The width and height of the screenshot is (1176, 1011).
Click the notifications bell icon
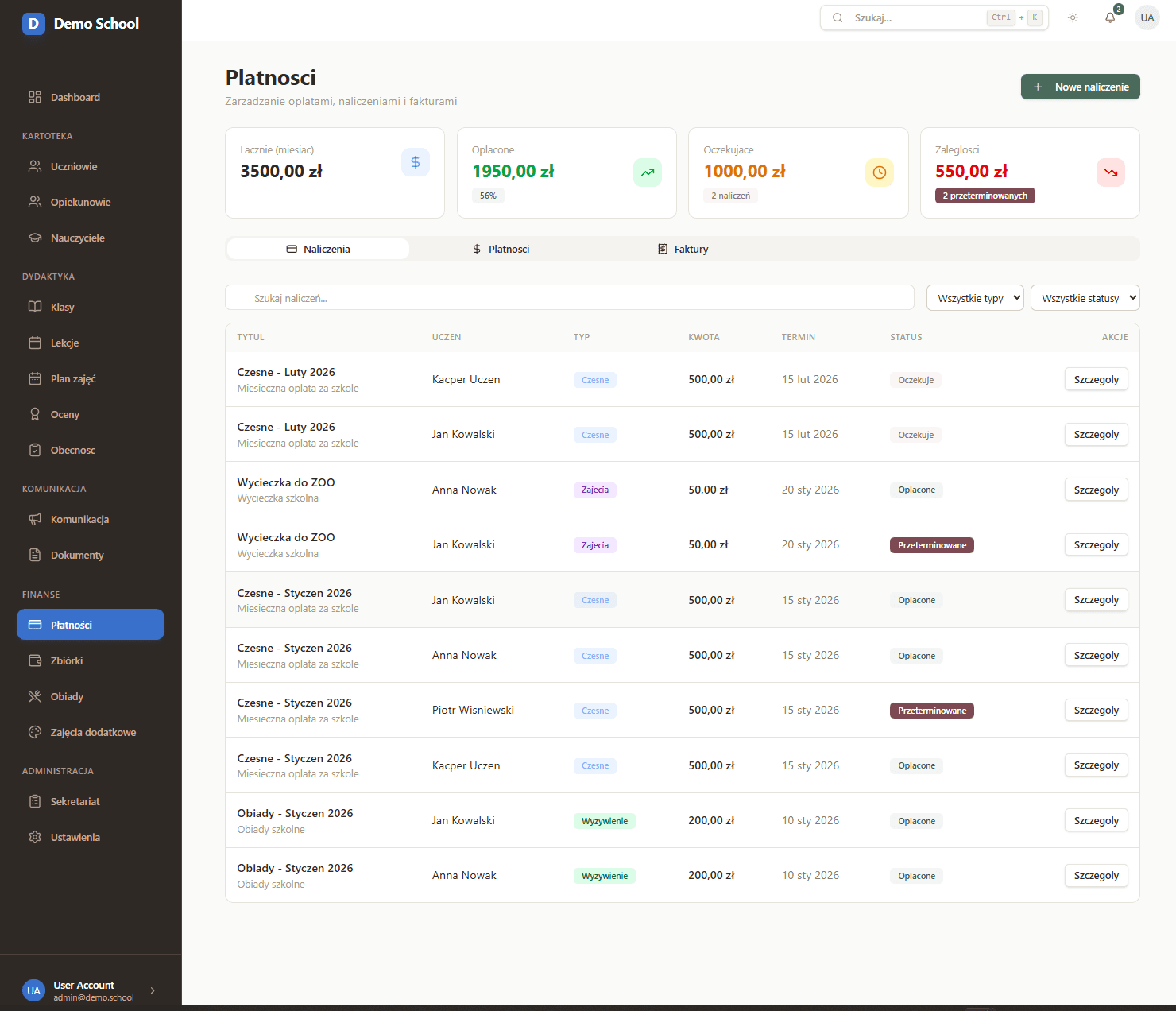1110,17
